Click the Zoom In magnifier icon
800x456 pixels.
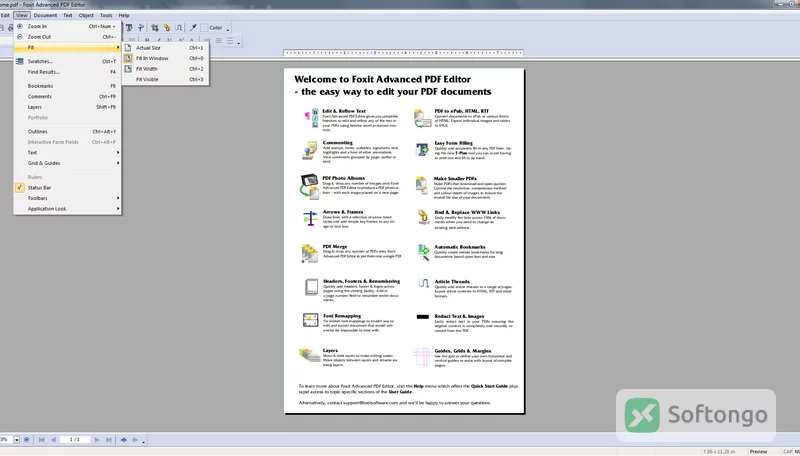click(x=19, y=26)
